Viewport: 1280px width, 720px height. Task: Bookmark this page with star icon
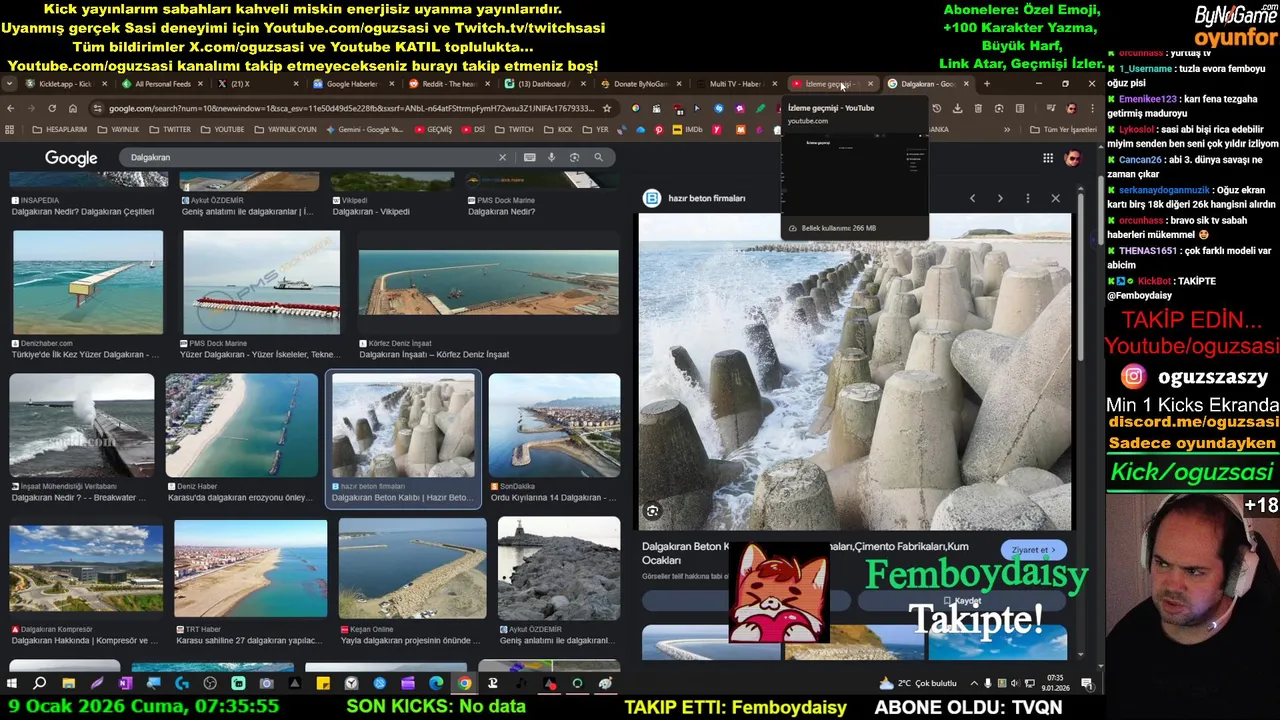pos(606,108)
